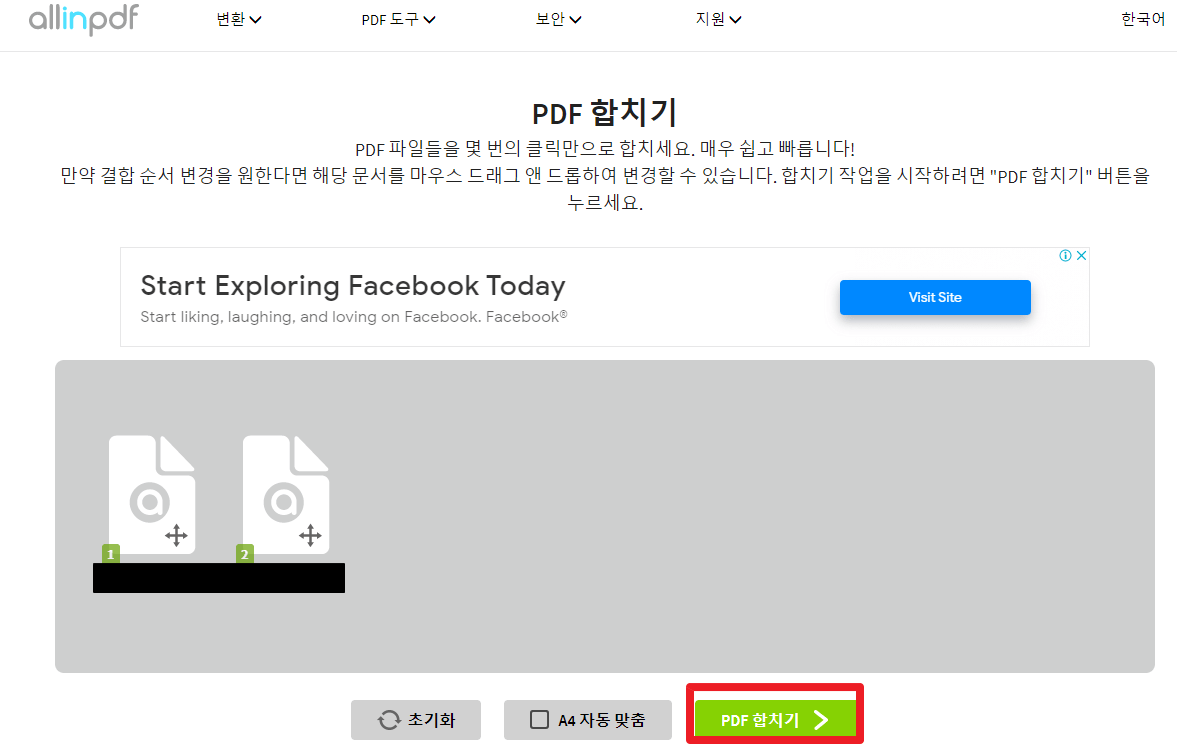Screen dimensions: 1177x749
Task: Enable the A4 자동 맞춤 checkbox
Action: coord(539,720)
